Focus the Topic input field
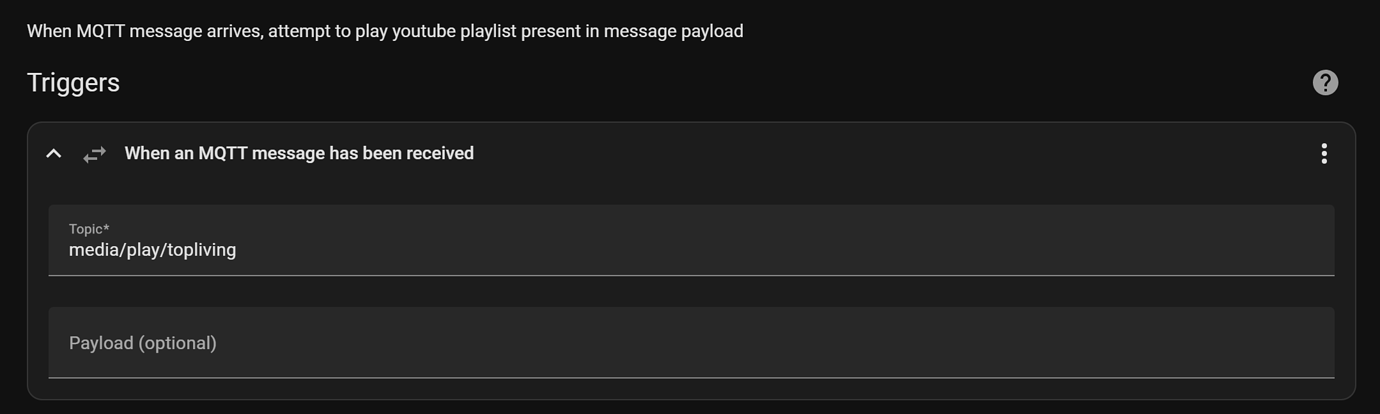This screenshot has width=1380, height=414. click(691, 240)
